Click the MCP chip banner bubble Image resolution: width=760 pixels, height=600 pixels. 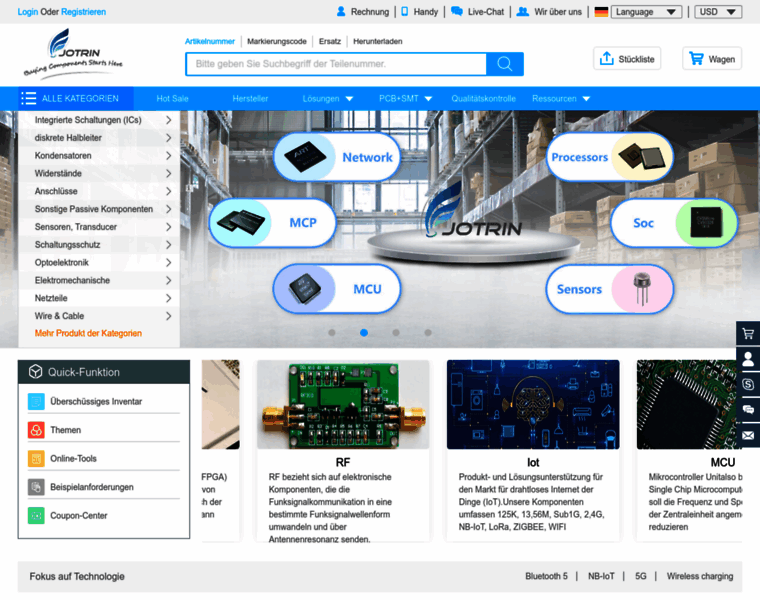pyautogui.click(x=272, y=223)
